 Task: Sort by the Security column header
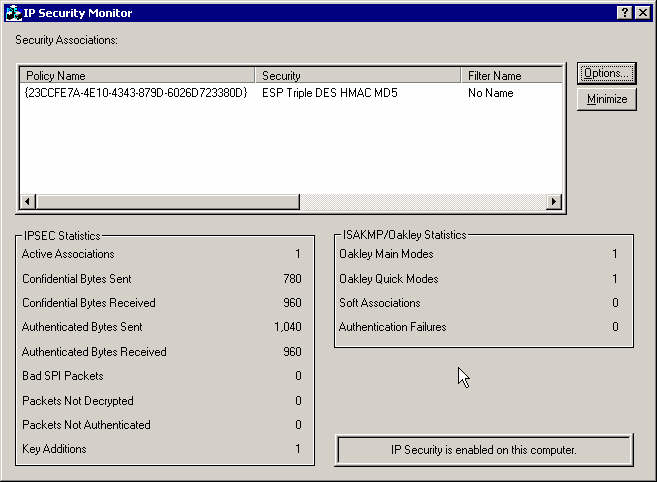(359, 76)
